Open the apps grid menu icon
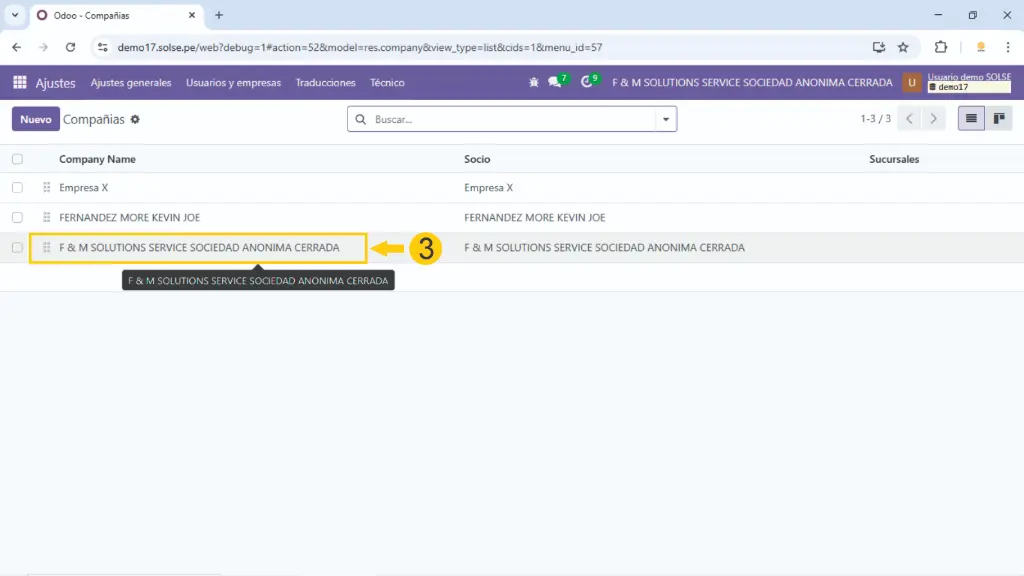Image resolution: width=1024 pixels, height=576 pixels. [x=20, y=83]
